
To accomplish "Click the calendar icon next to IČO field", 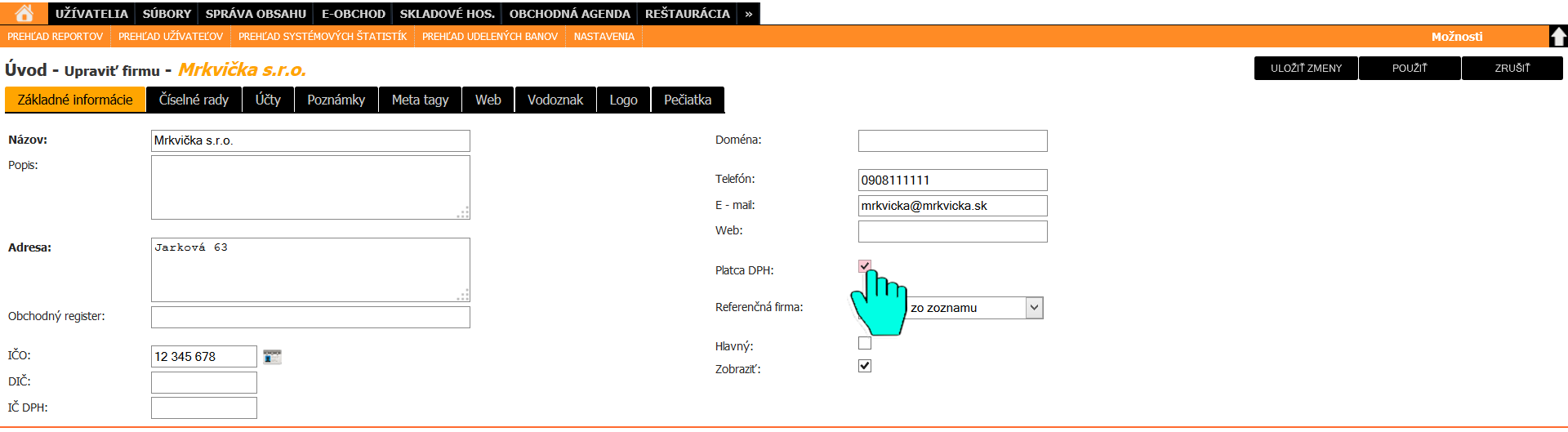I will point(272,357).
